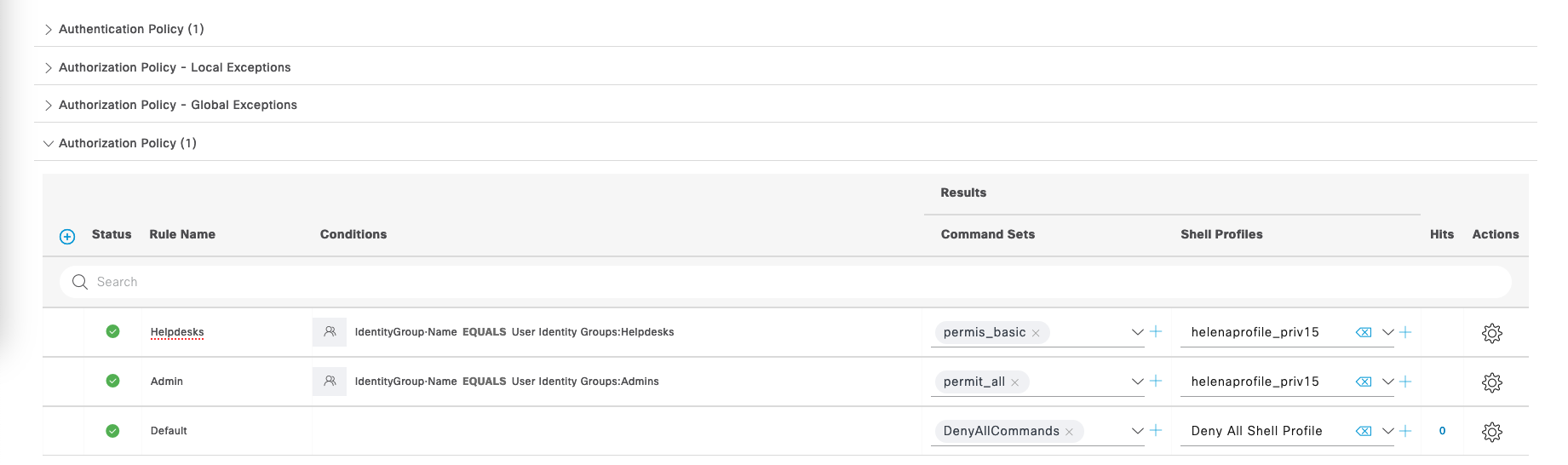Image resolution: width=1568 pixels, height=465 pixels.
Task: Open the Default shell profile dropdown
Action: (1387, 431)
